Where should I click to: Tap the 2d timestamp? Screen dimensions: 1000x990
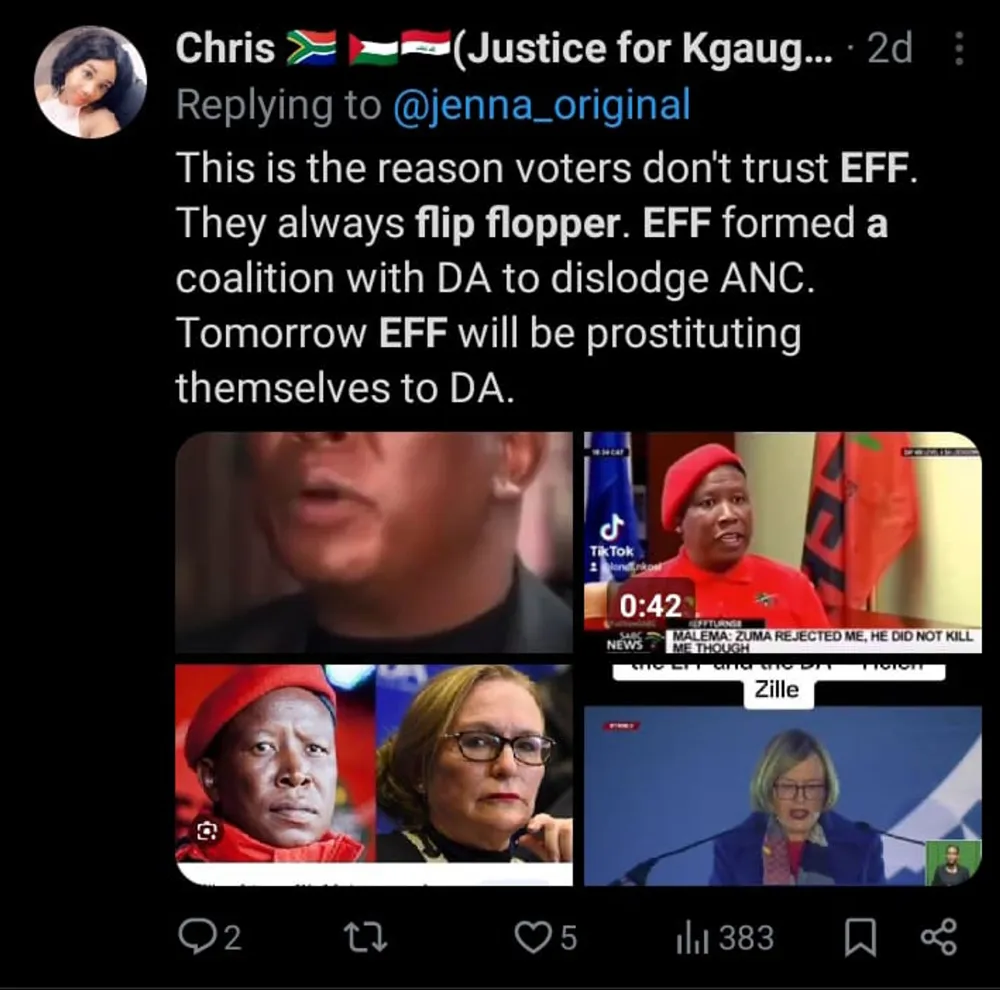click(890, 48)
